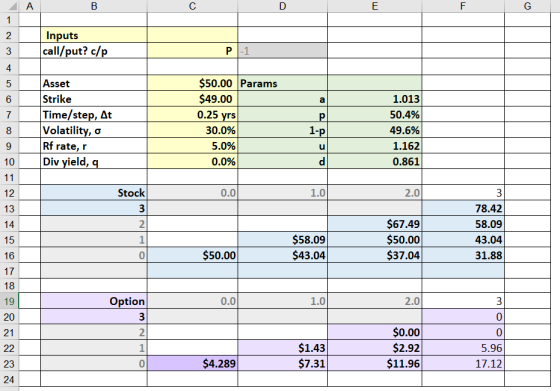Select row 19 header
This screenshot has height=391, width=560.
9,301
